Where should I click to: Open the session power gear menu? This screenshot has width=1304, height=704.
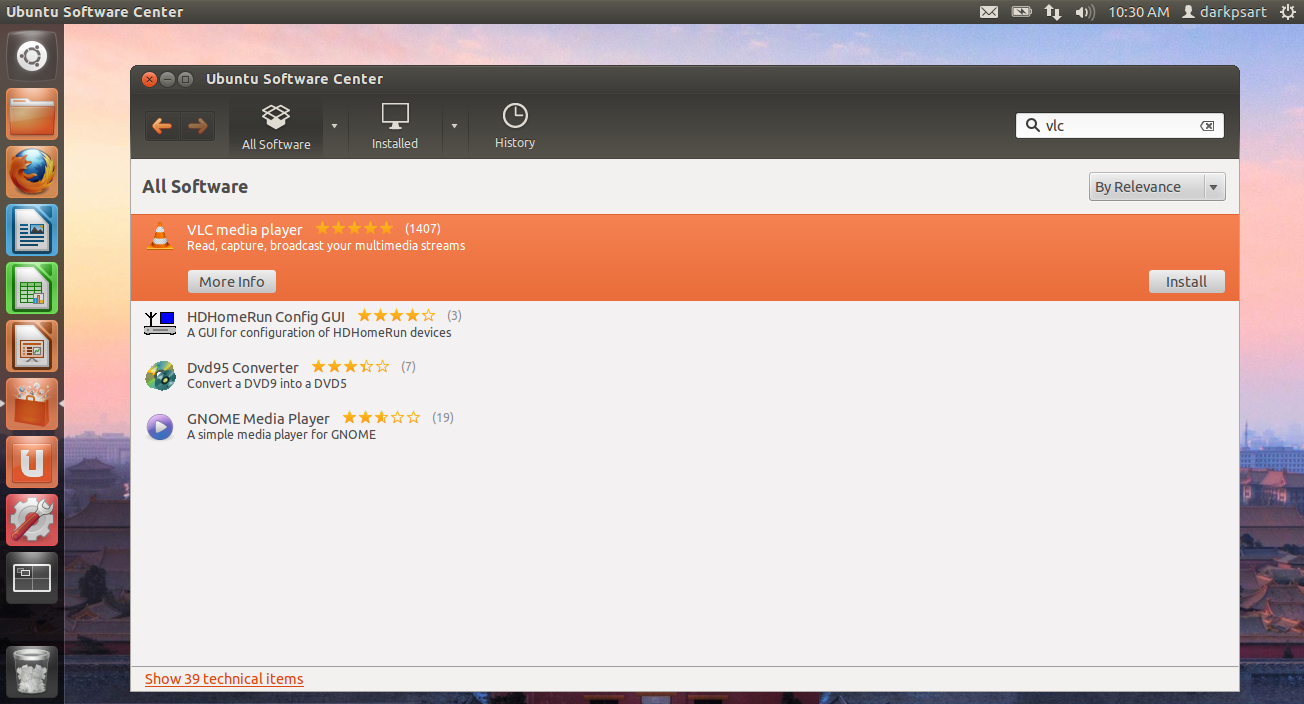coord(1286,12)
